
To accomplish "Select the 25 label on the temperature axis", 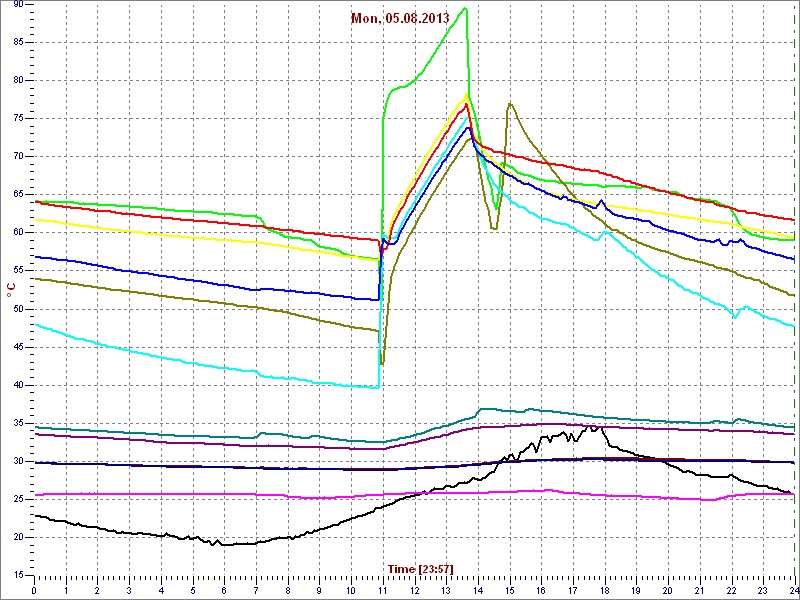I will point(17,499).
